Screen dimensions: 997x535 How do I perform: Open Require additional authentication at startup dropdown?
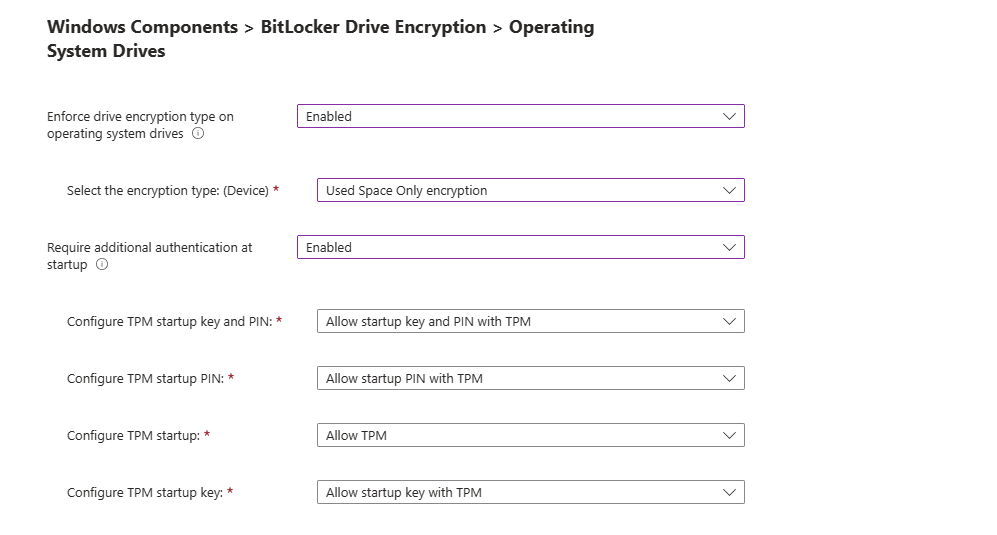(x=520, y=247)
